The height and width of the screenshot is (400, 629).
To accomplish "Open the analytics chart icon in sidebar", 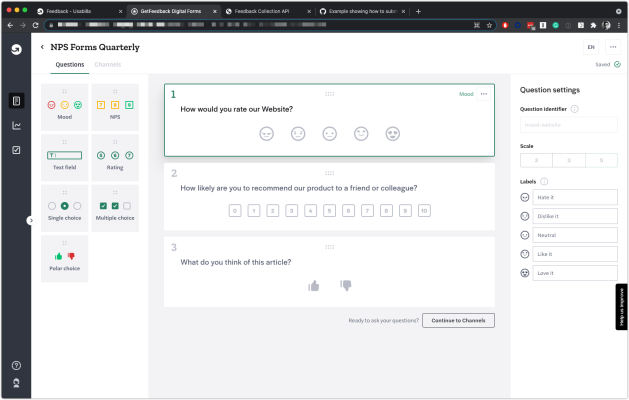I will [x=16, y=126].
